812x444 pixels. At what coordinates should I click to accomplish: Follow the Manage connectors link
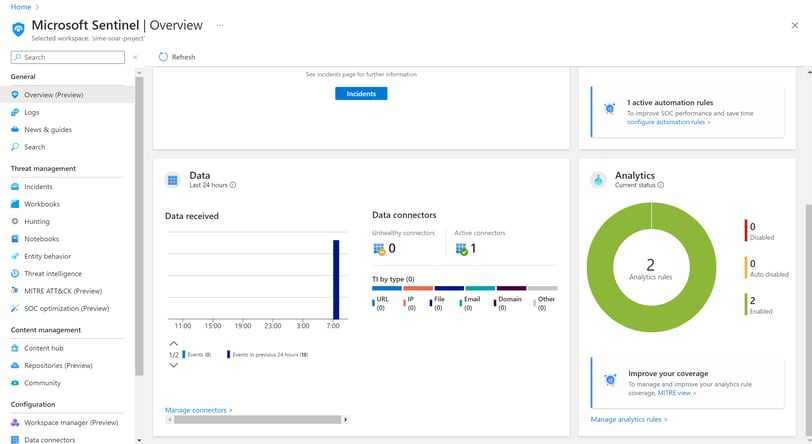pyautogui.click(x=199, y=410)
